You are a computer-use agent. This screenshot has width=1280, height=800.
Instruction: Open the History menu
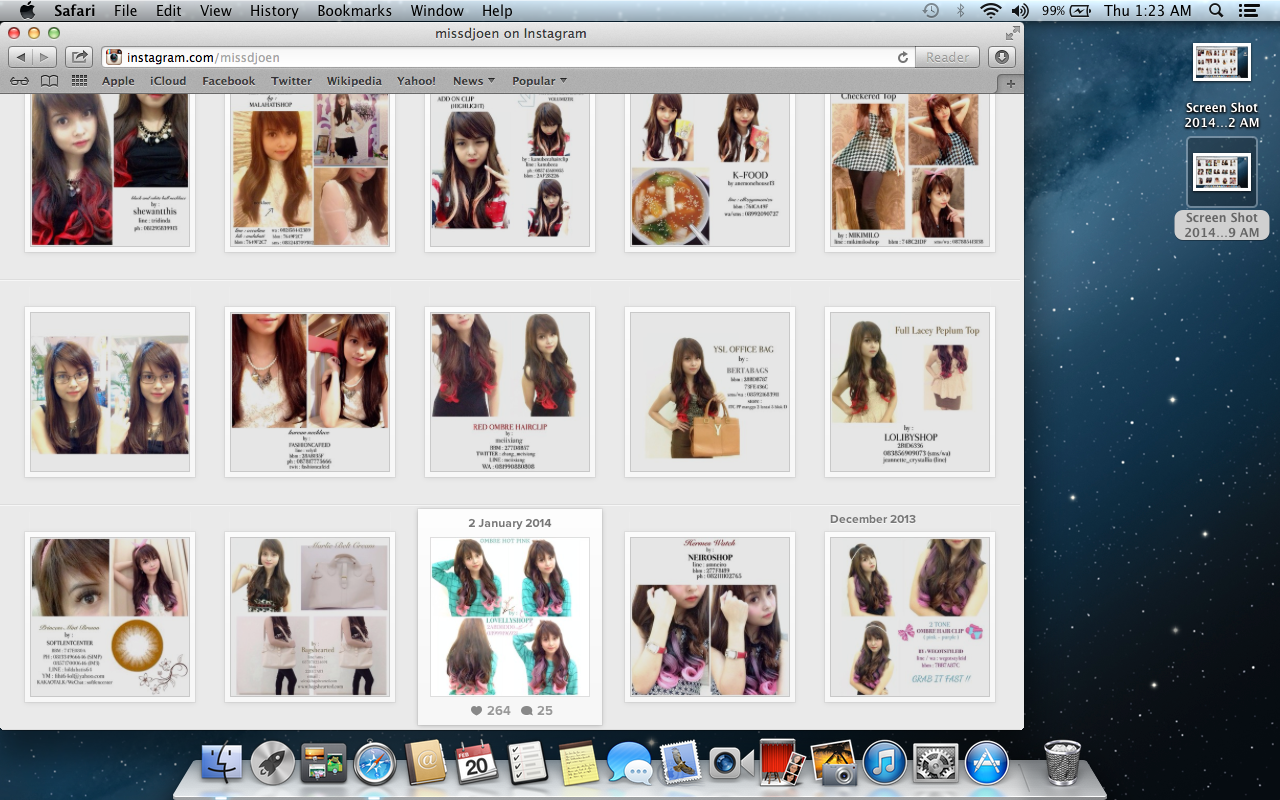tap(274, 10)
